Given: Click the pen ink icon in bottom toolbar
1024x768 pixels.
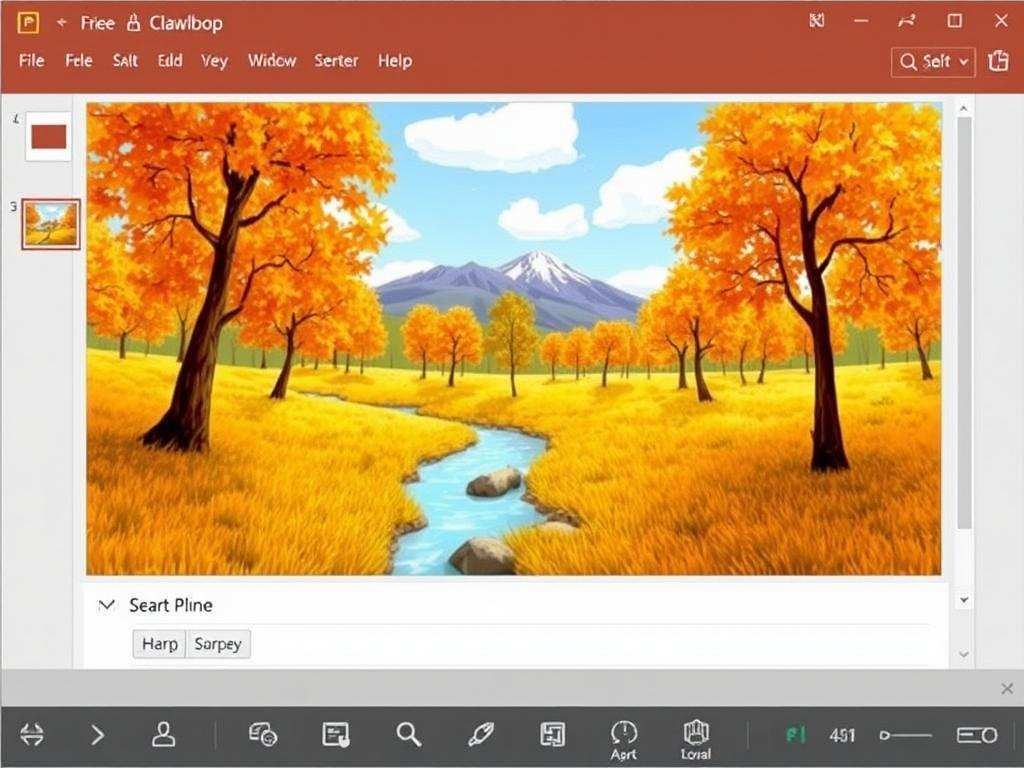Looking at the screenshot, I should [481, 735].
